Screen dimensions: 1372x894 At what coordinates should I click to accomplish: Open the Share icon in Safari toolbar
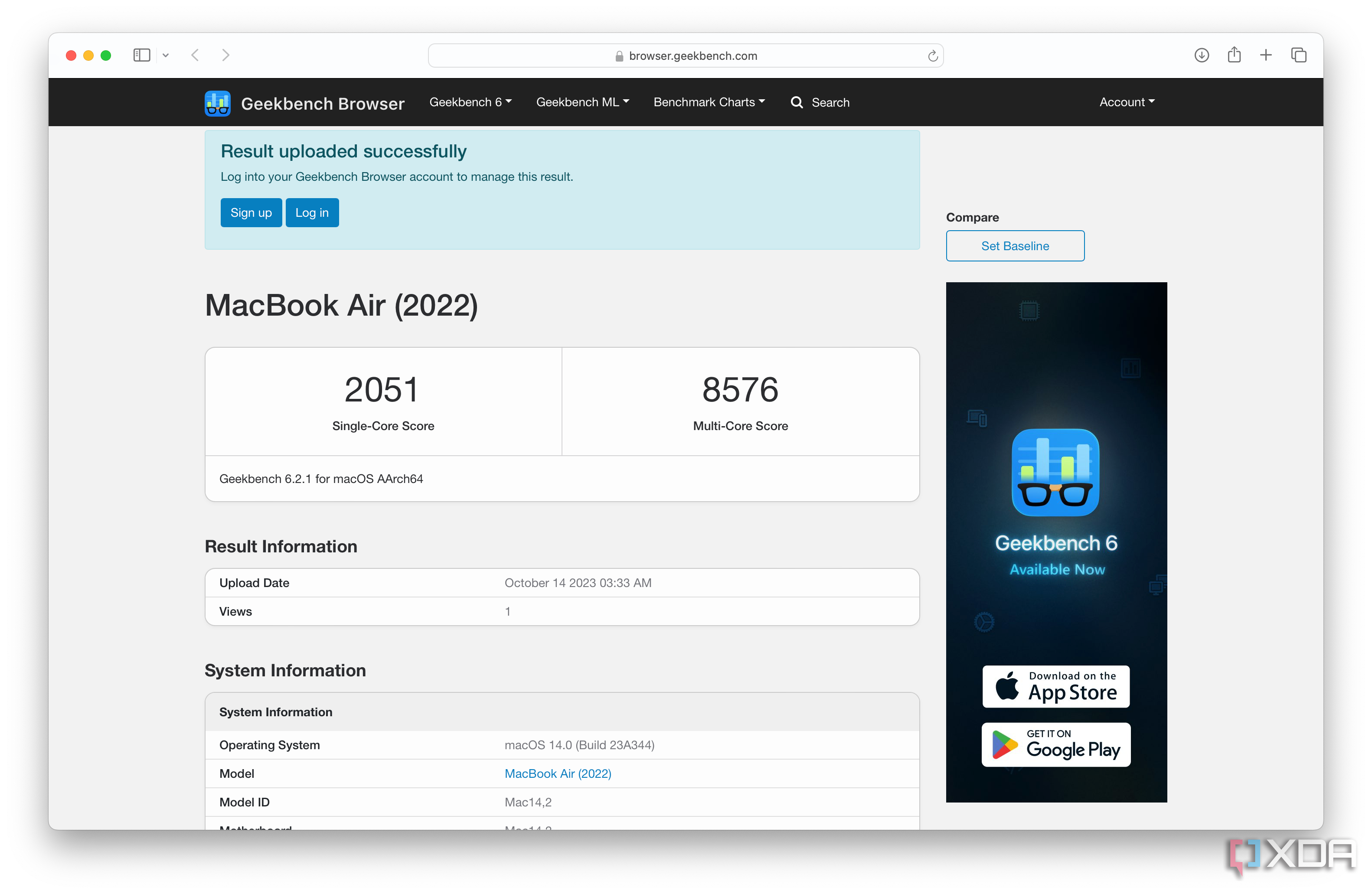coord(1234,55)
